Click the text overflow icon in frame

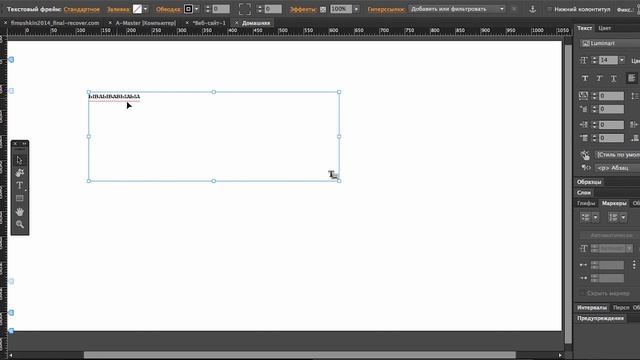click(x=333, y=175)
